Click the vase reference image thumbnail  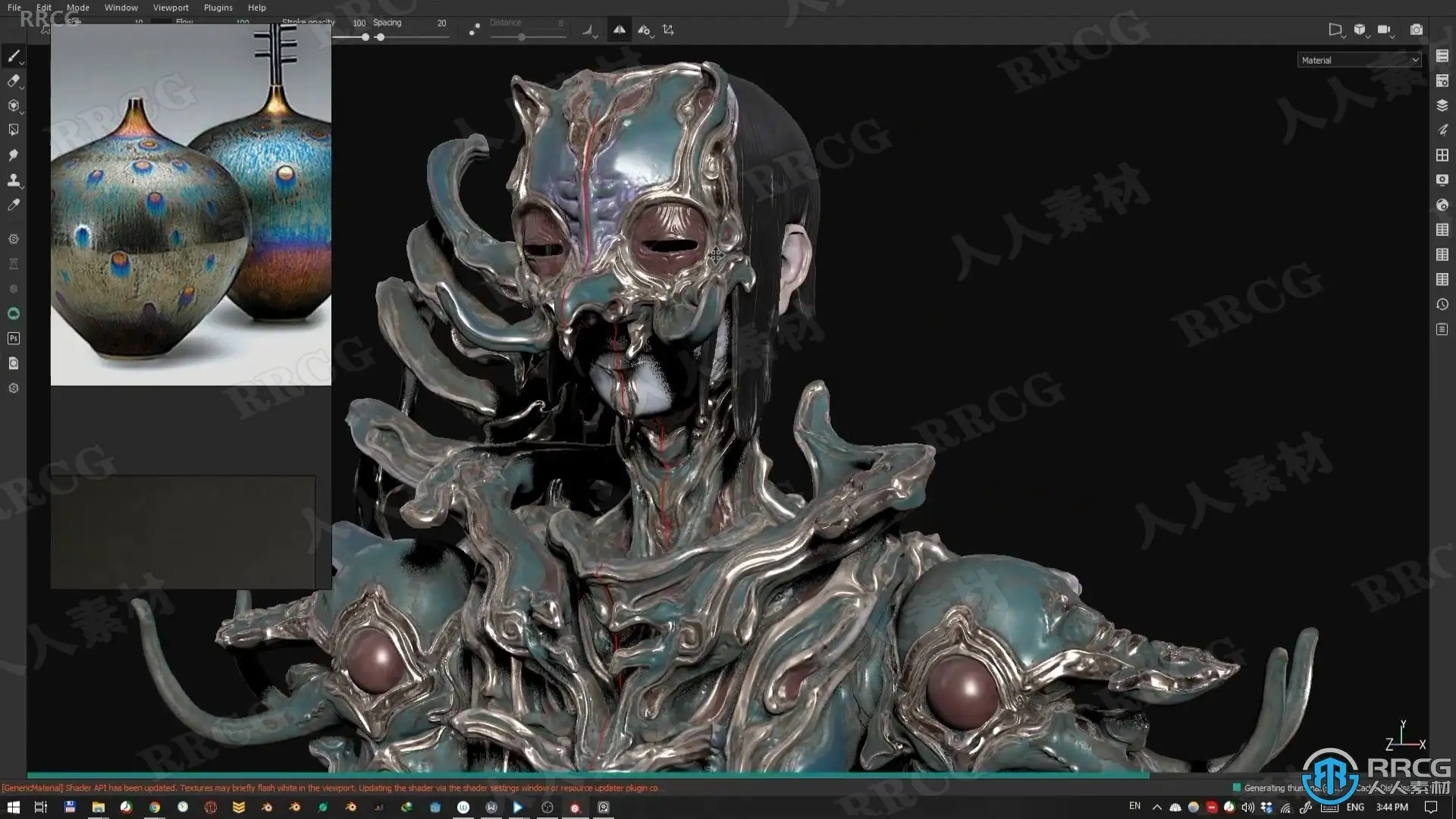coord(191,205)
